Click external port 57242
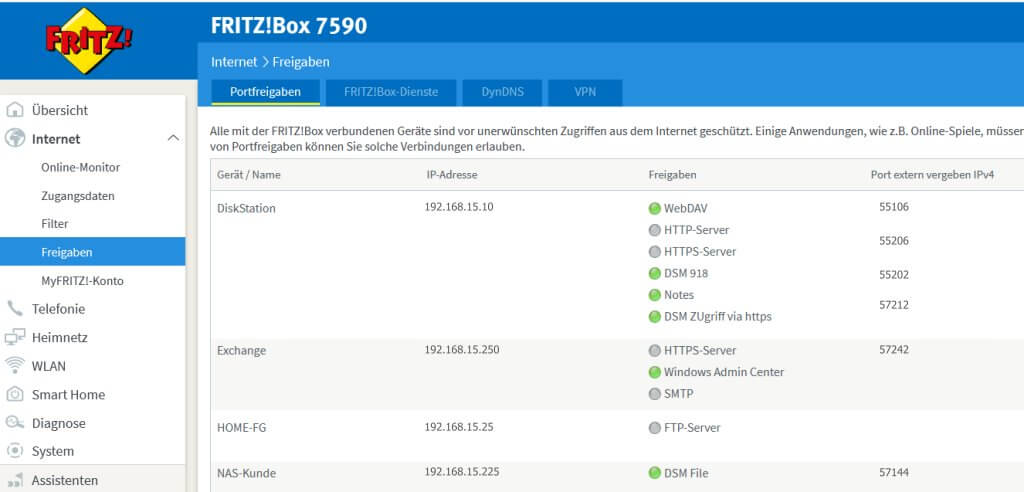The height and width of the screenshot is (492, 1024). coord(894,350)
